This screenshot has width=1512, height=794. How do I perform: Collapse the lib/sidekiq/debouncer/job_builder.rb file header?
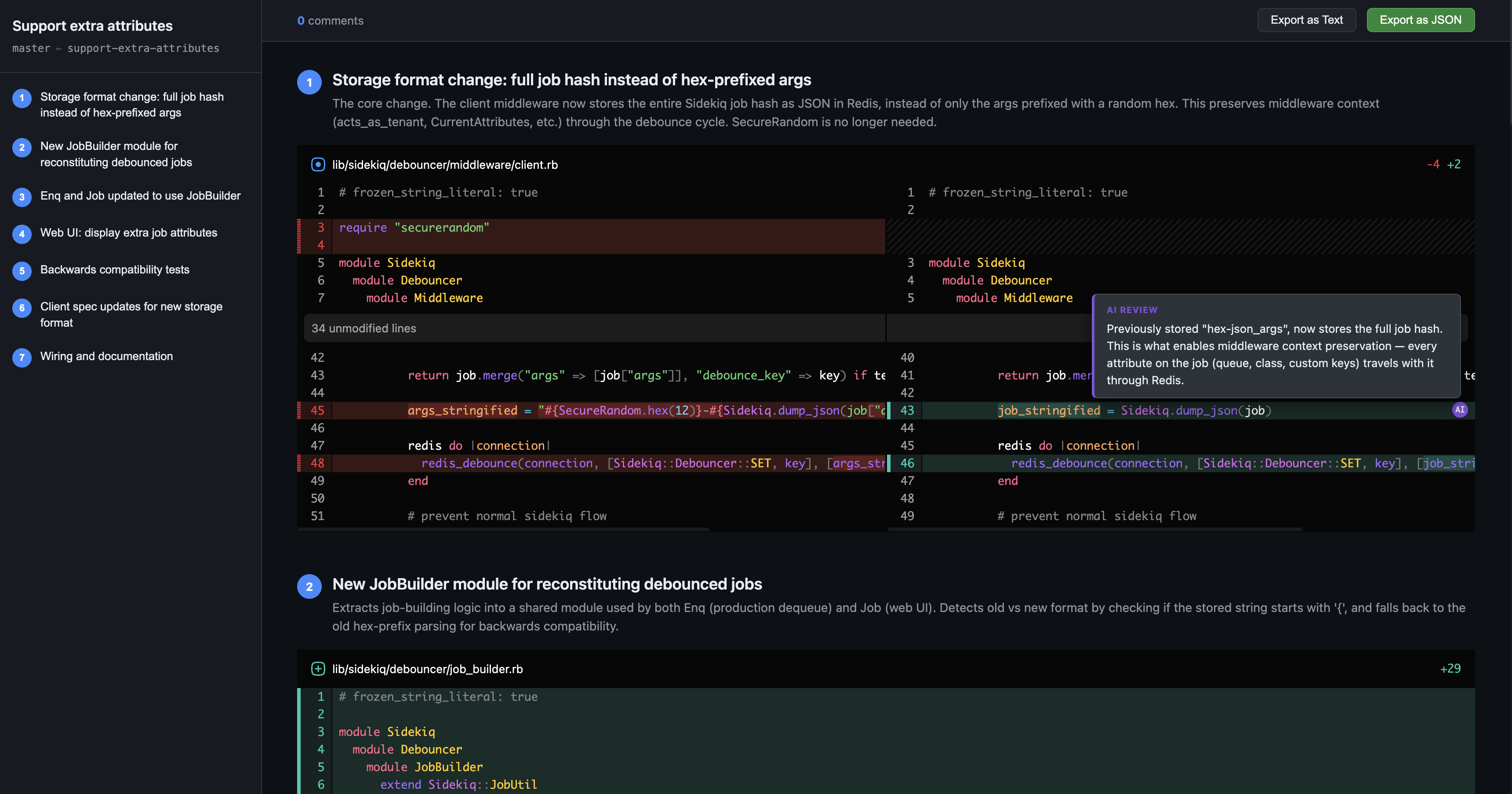point(427,668)
